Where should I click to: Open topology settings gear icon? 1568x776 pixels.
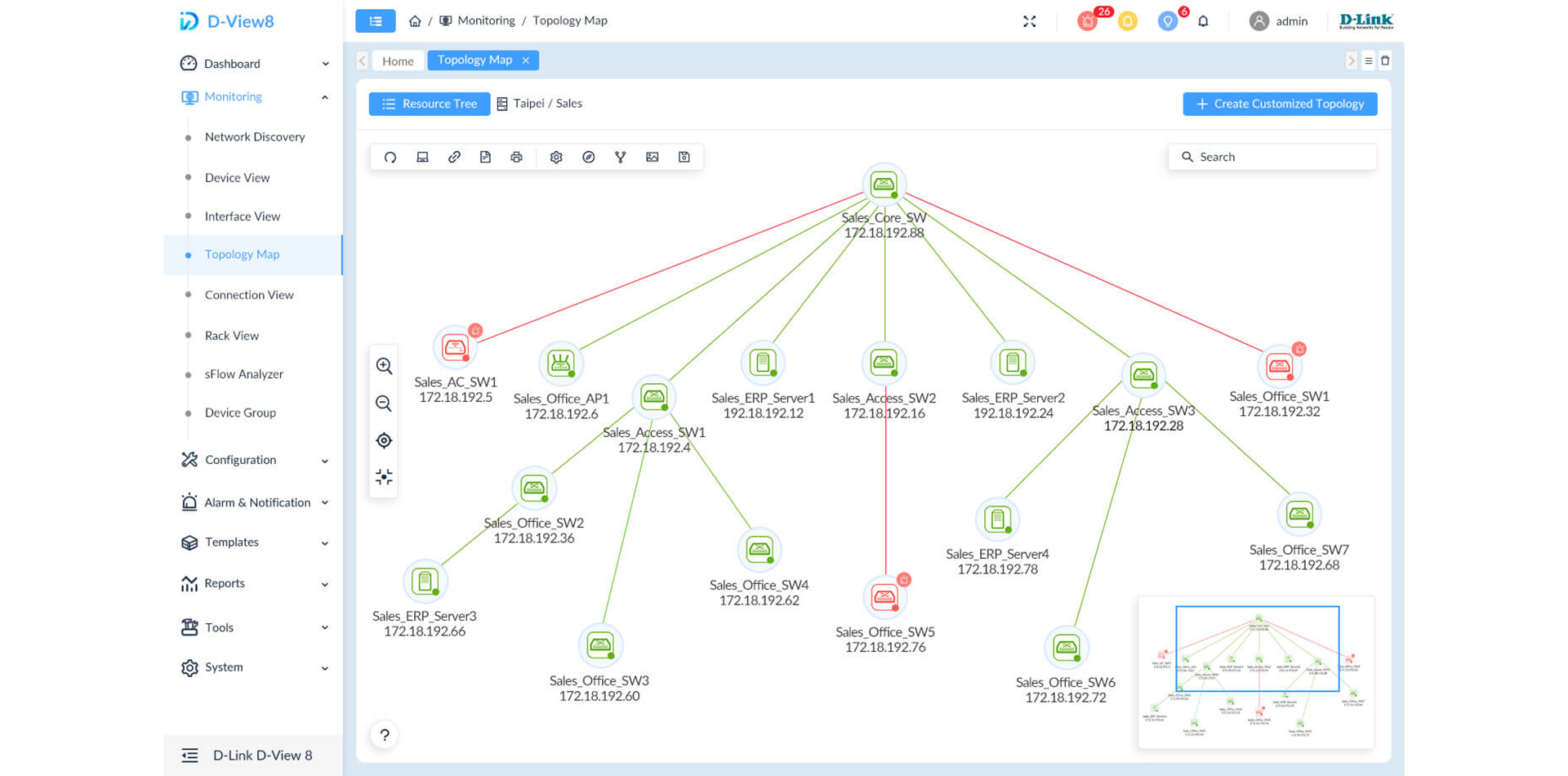(x=556, y=157)
